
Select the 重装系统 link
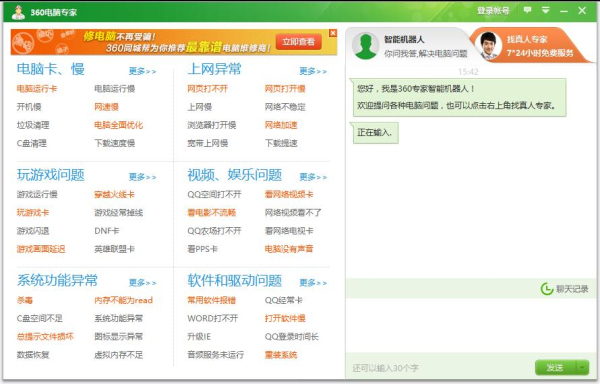click(x=281, y=355)
